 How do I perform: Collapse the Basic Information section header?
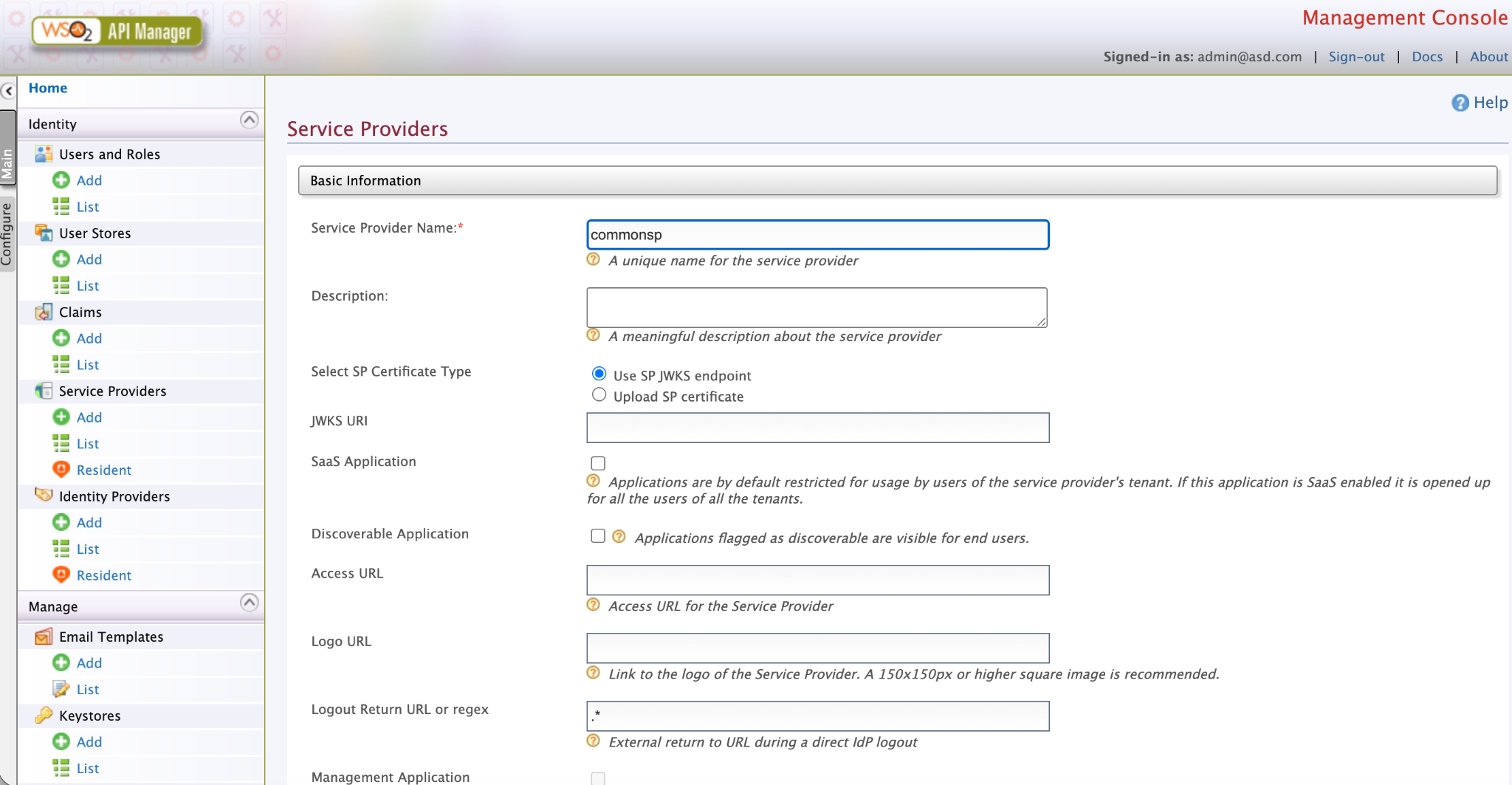click(x=897, y=180)
